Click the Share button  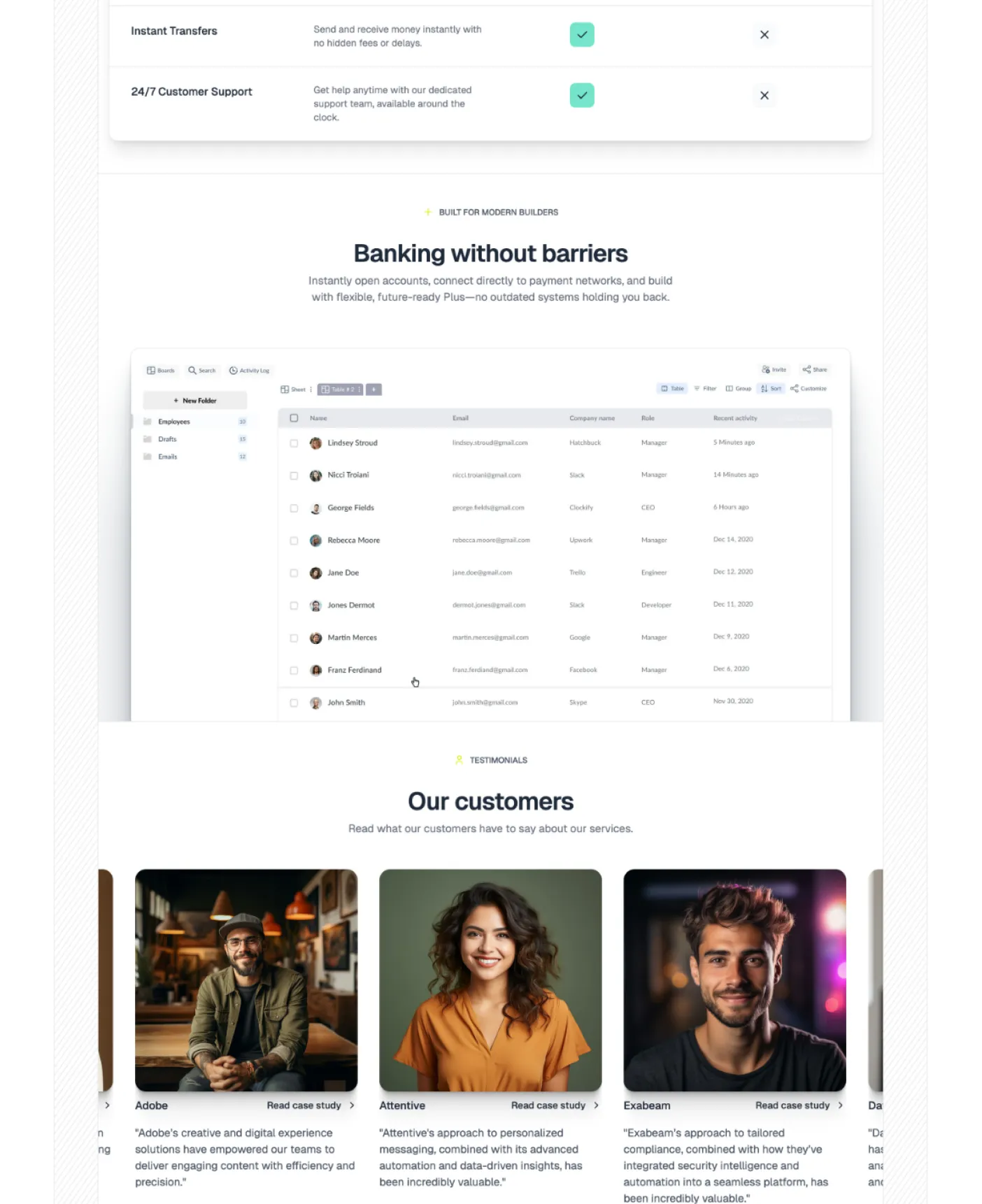tap(815, 369)
